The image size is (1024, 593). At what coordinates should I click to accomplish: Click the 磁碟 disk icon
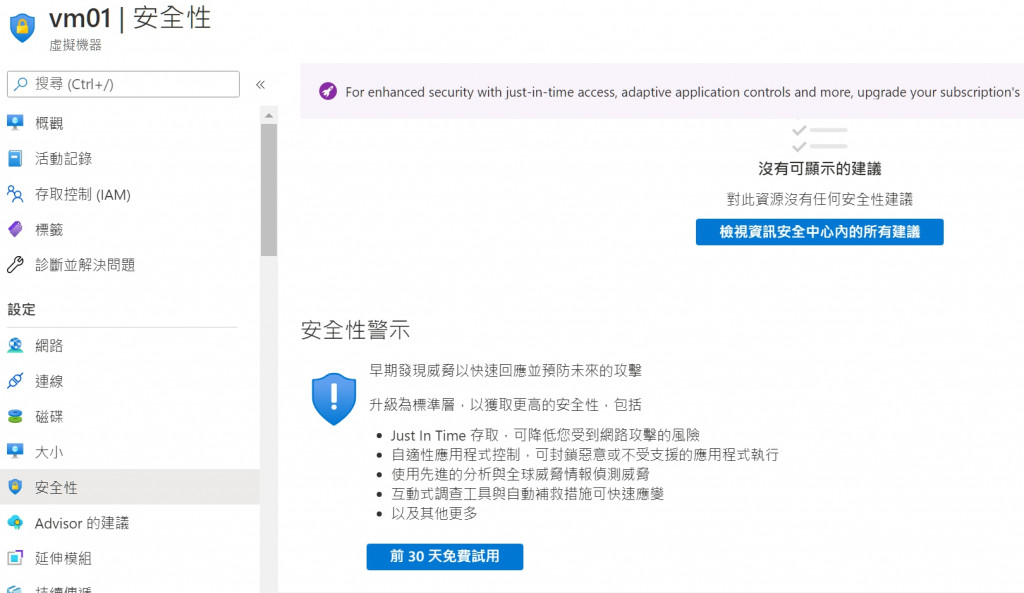(15, 416)
